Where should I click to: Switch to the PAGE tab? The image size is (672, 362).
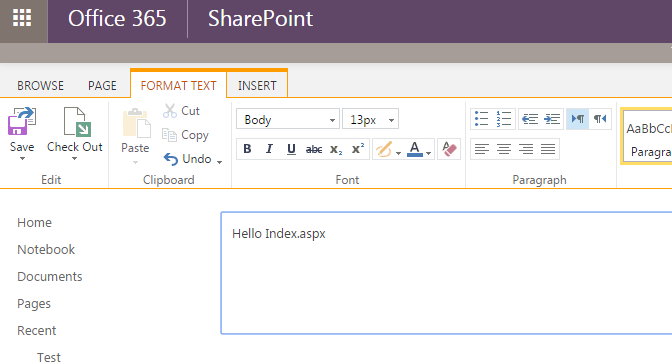[102, 86]
